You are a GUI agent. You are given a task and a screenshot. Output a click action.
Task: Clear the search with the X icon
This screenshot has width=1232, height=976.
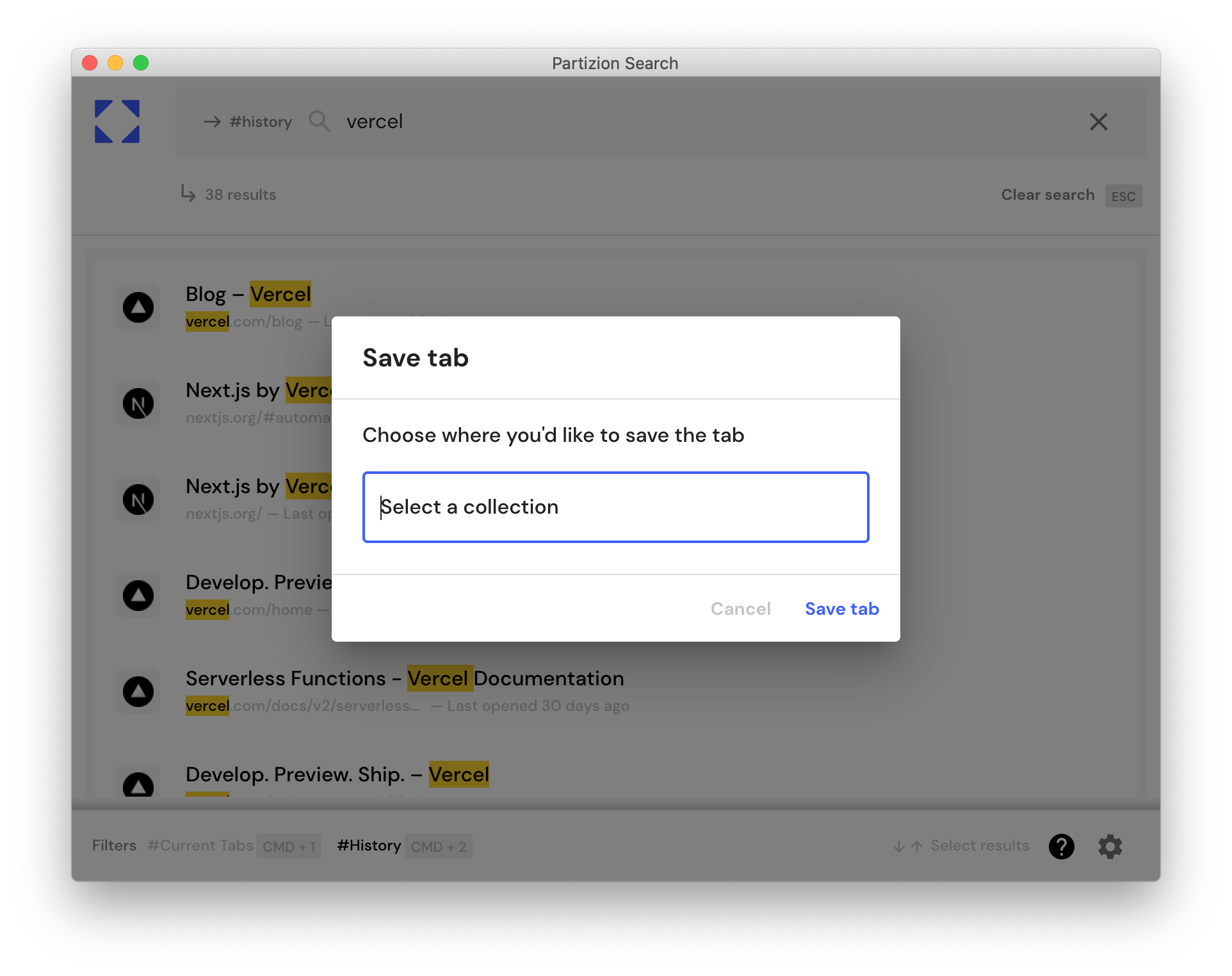tap(1098, 122)
